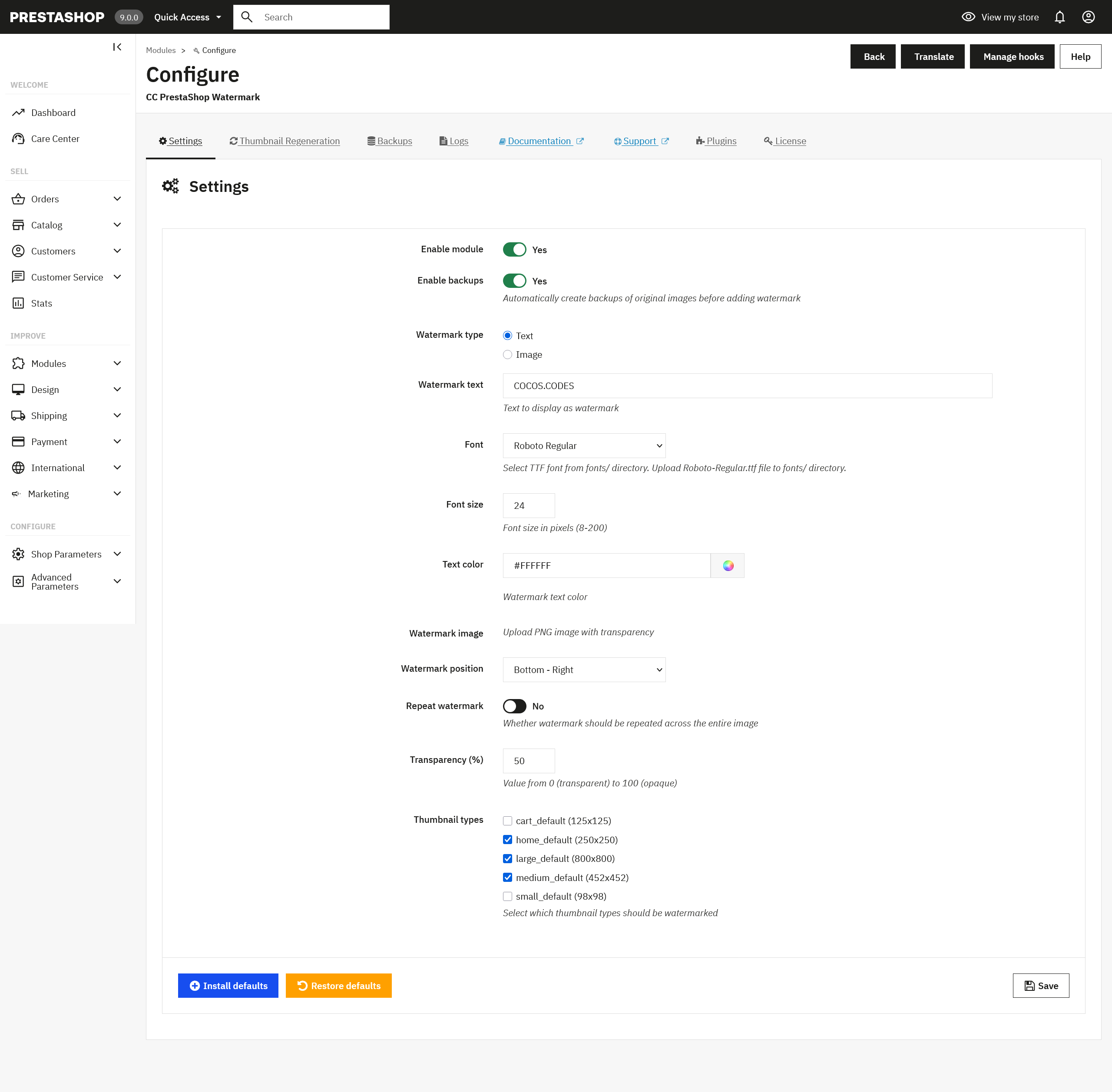Image resolution: width=1112 pixels, height=1092 pixels.
Task: Click the View my store eye icon
Action: tap(968, 17)
